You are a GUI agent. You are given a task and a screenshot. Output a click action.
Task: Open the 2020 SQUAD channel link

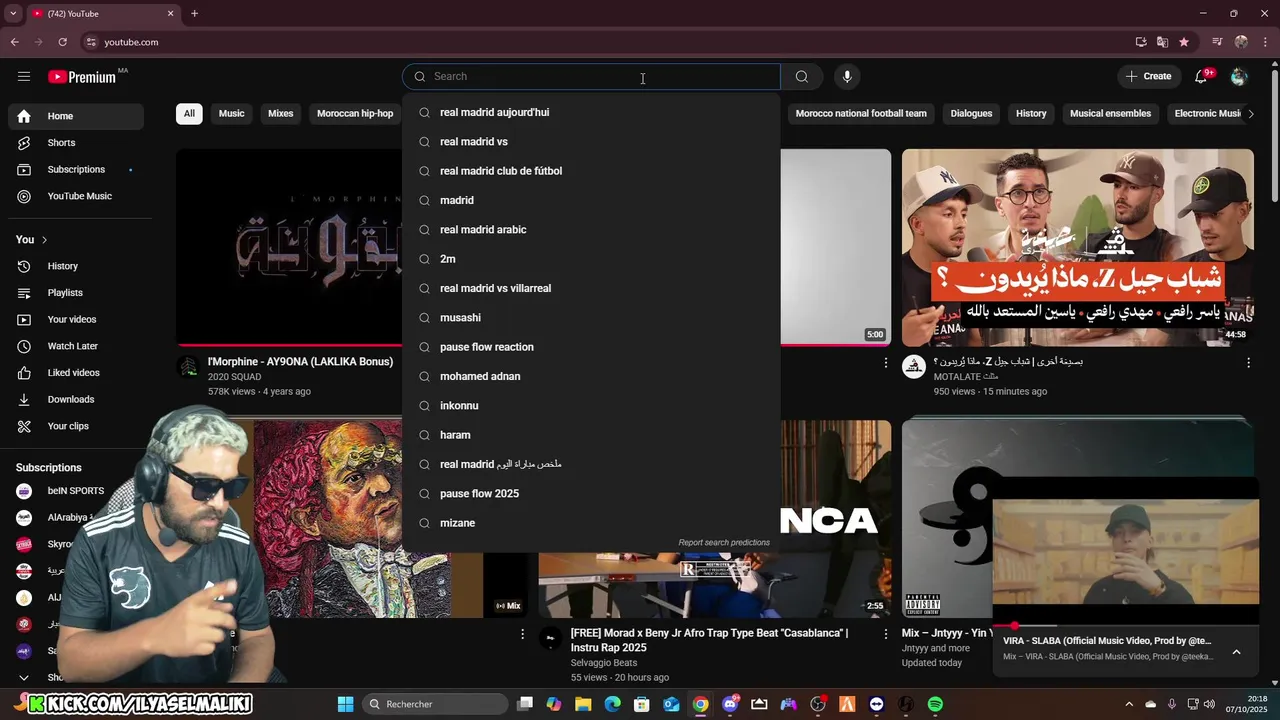click(x=234, y=377)
